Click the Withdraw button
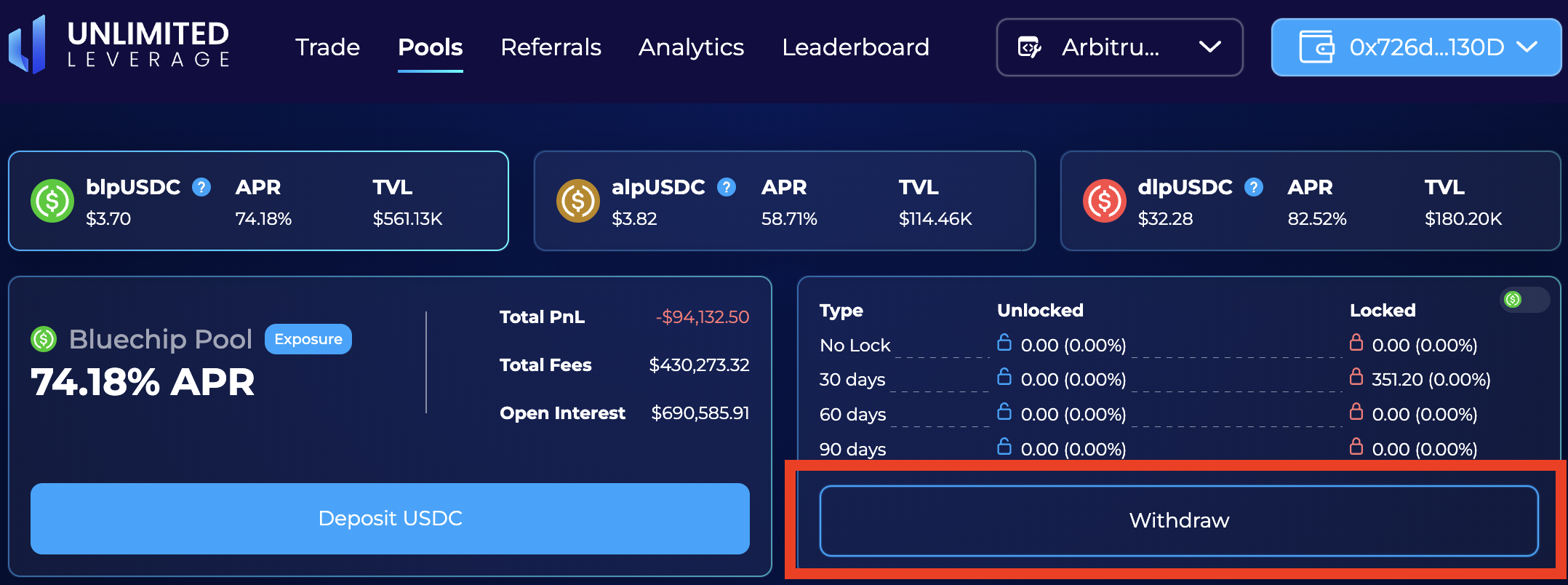1568x585 pixels. [1178, 520]
